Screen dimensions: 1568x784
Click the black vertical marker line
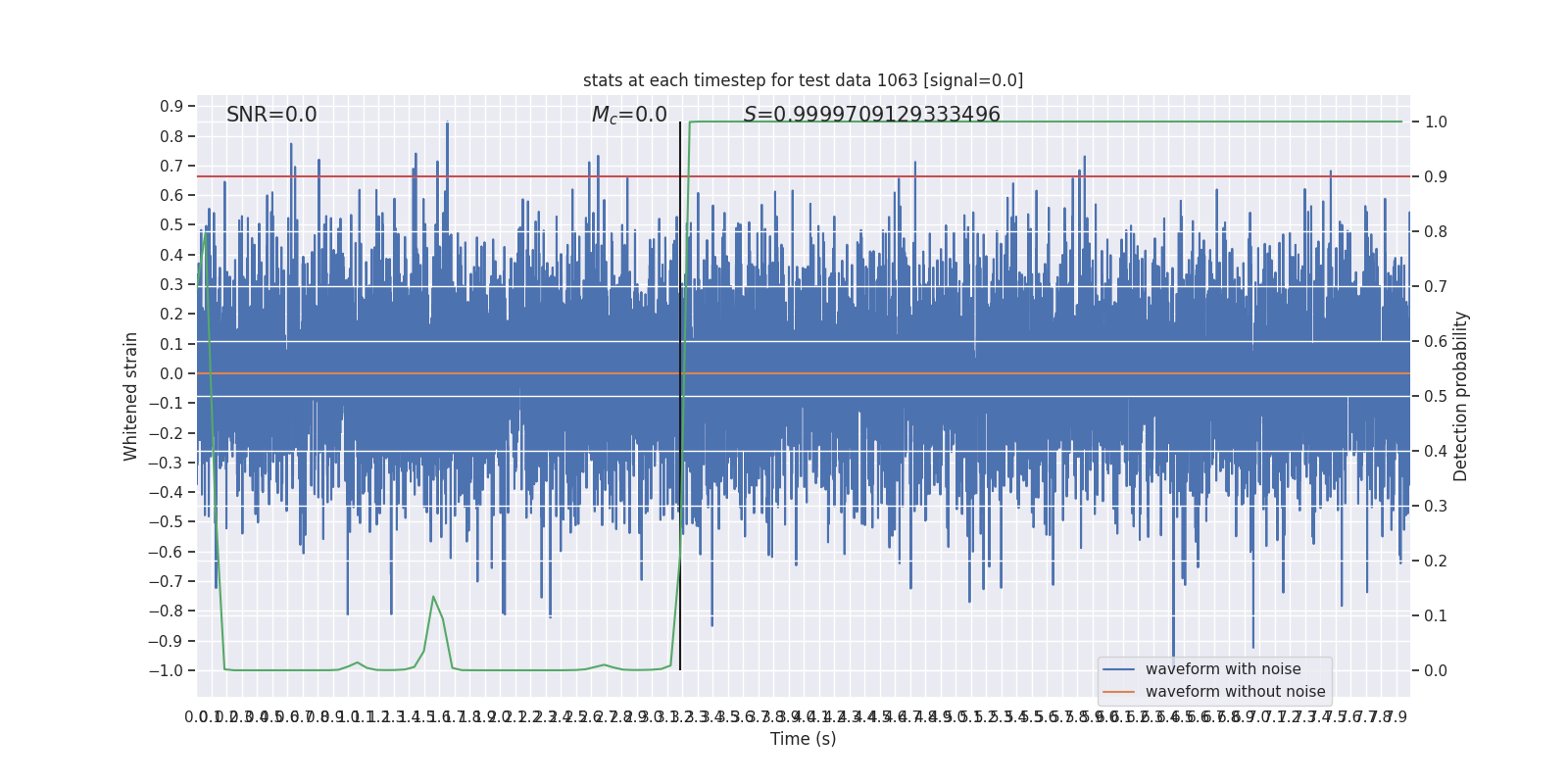tap(680, 392)
